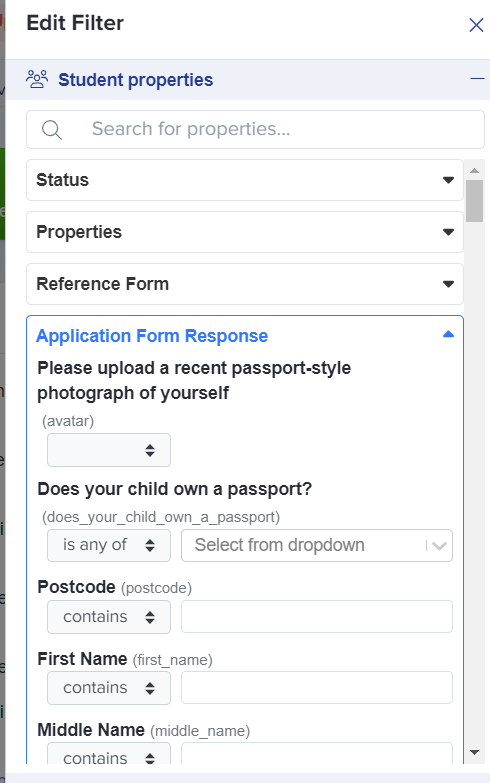This screenshot has width=490, height=783.
Task: Collapse Student properties with minus icon
Action: click(x=477, y=79)
